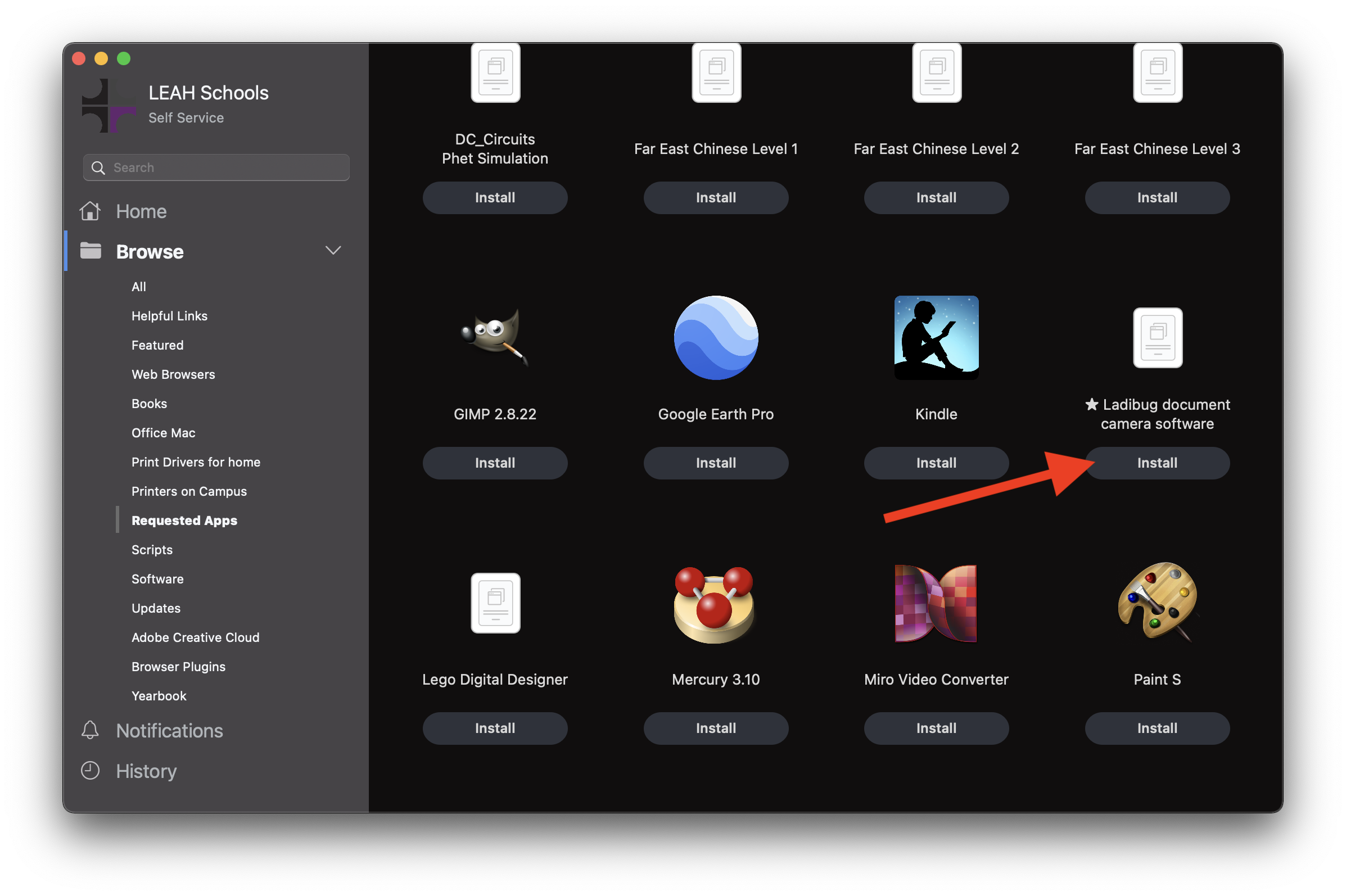Open the GIMP 2.8.22 app icon
Screen dimensions: 1346x896
(x=495, y=337)
